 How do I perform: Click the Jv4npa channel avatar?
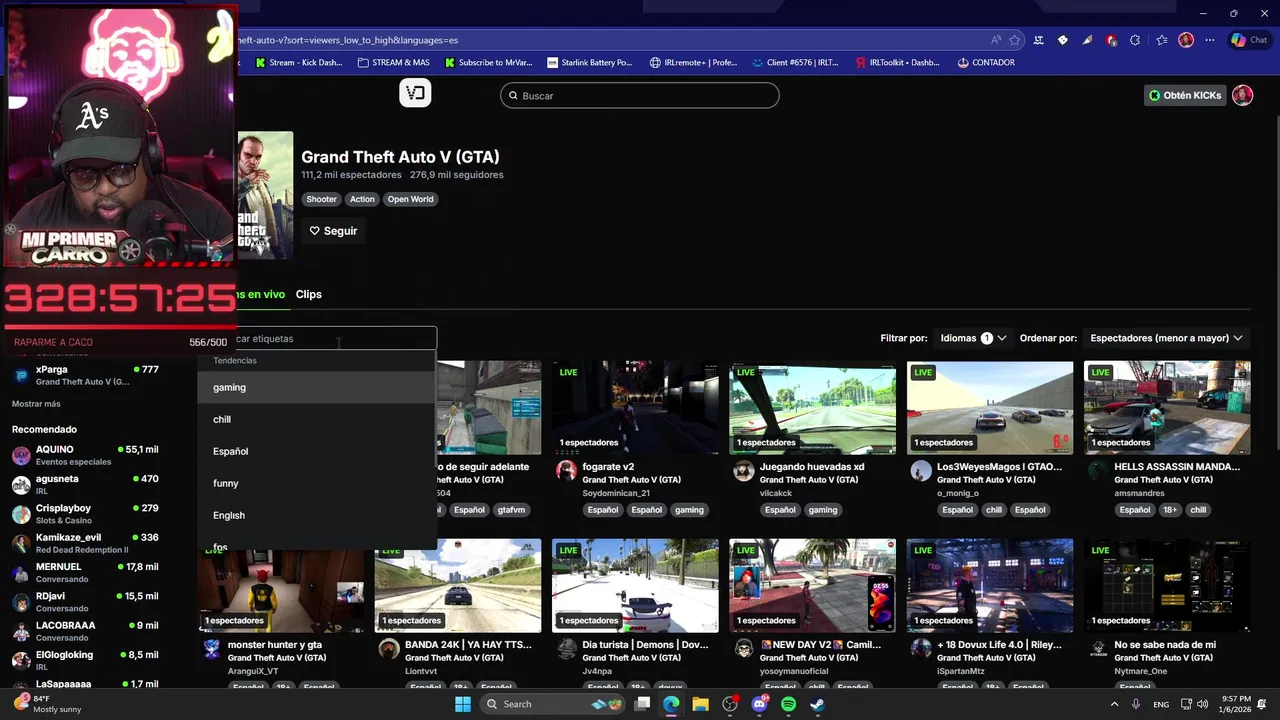566,649
